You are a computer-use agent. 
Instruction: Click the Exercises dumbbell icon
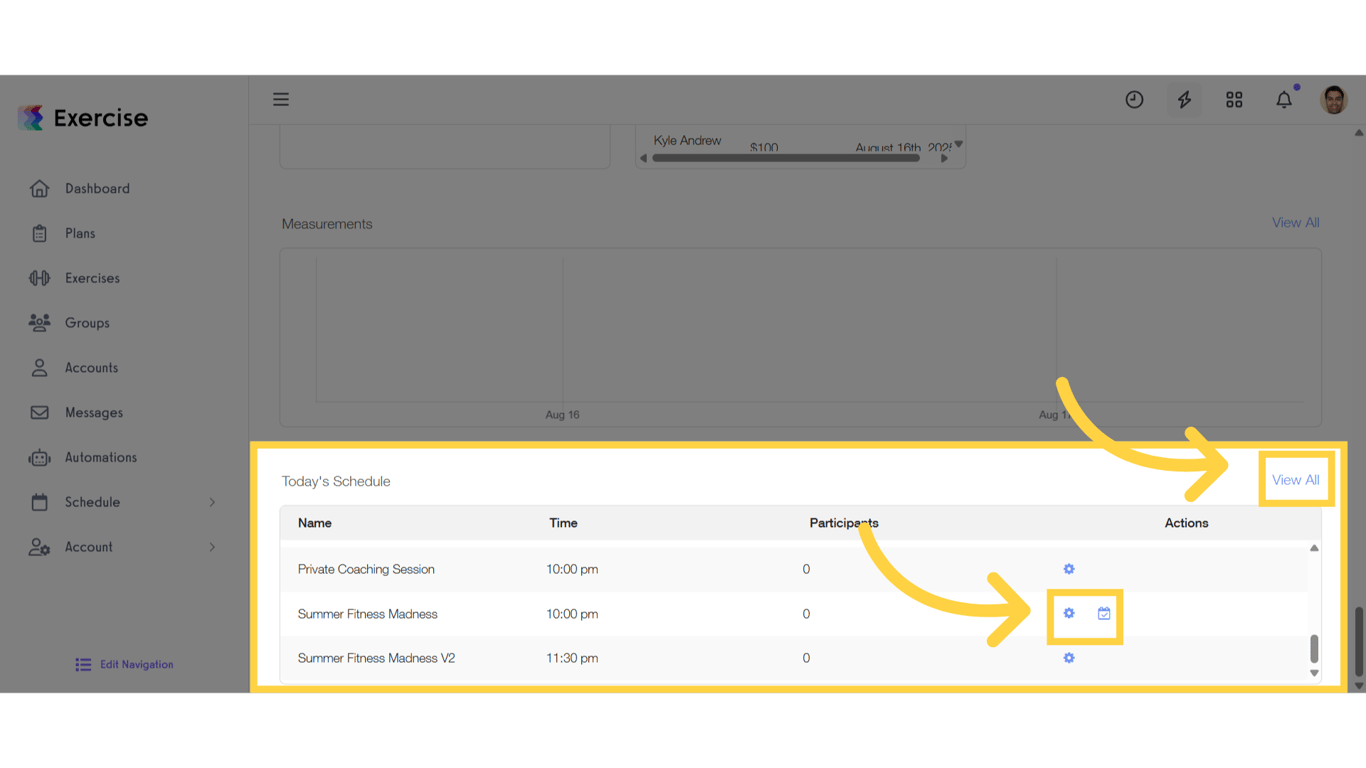tap(39, 278)
